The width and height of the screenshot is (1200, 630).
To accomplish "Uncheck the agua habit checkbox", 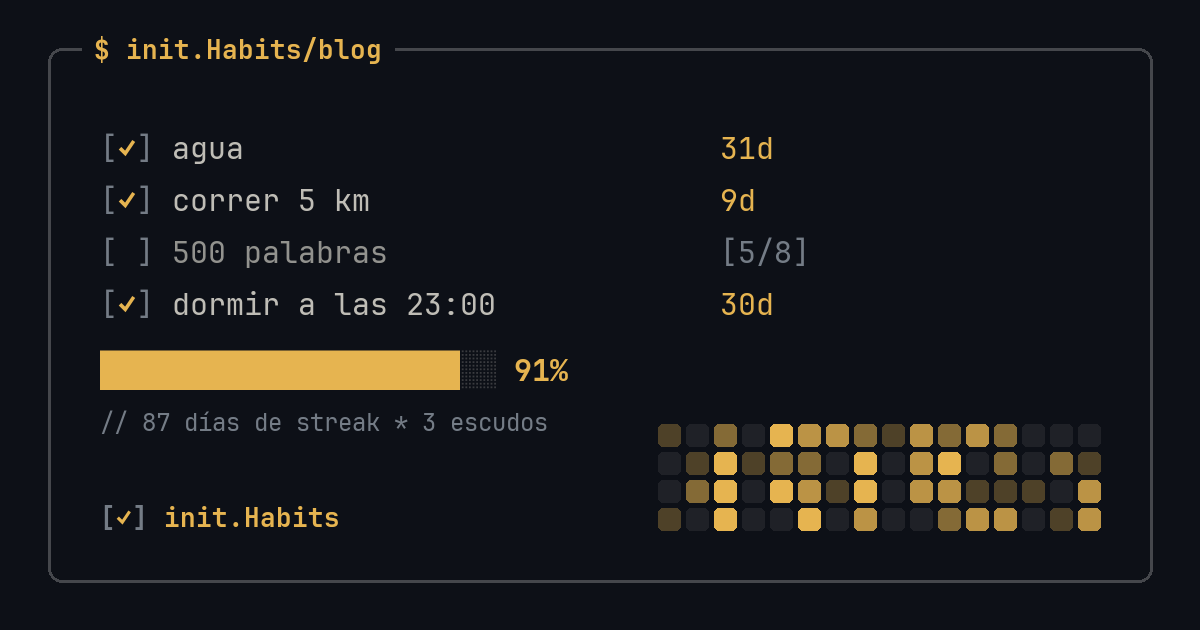I will pyautogui.click(x=127, y=149).
